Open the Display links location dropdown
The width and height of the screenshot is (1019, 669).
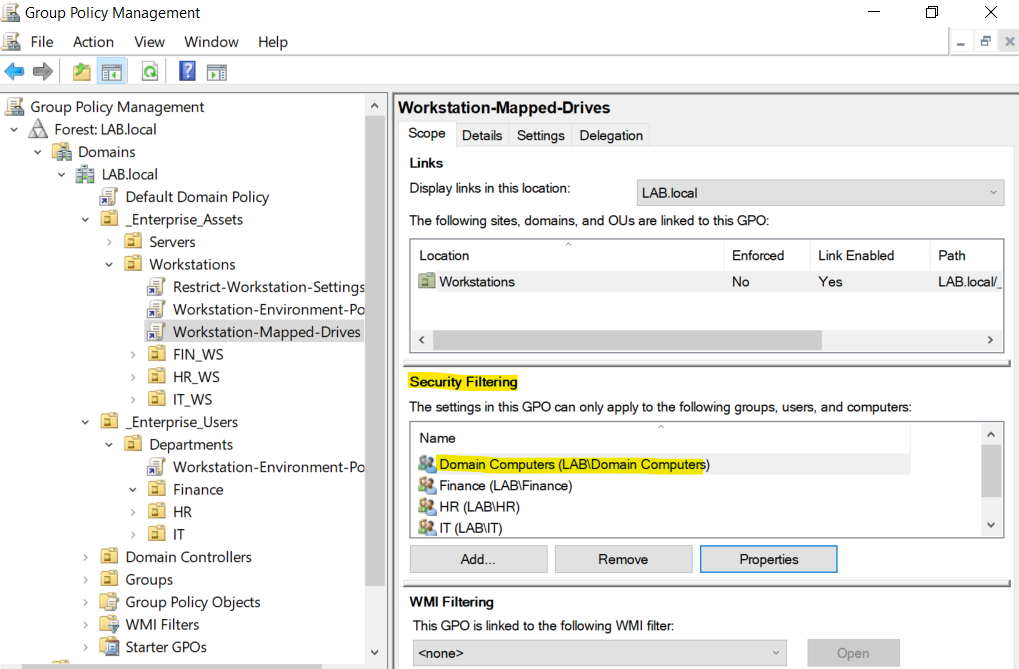click(820, 193)
